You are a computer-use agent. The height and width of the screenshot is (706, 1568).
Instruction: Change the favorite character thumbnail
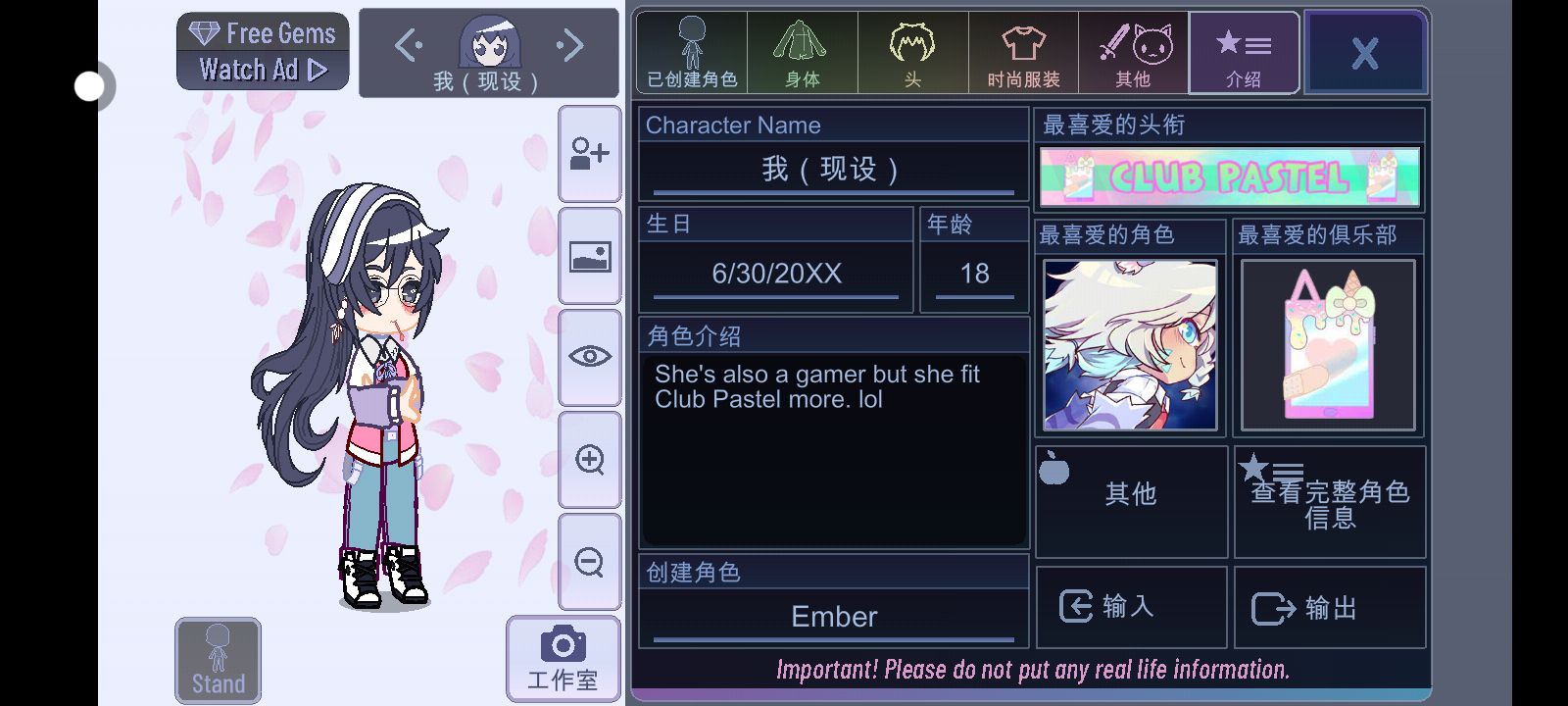pos(1131,345)
